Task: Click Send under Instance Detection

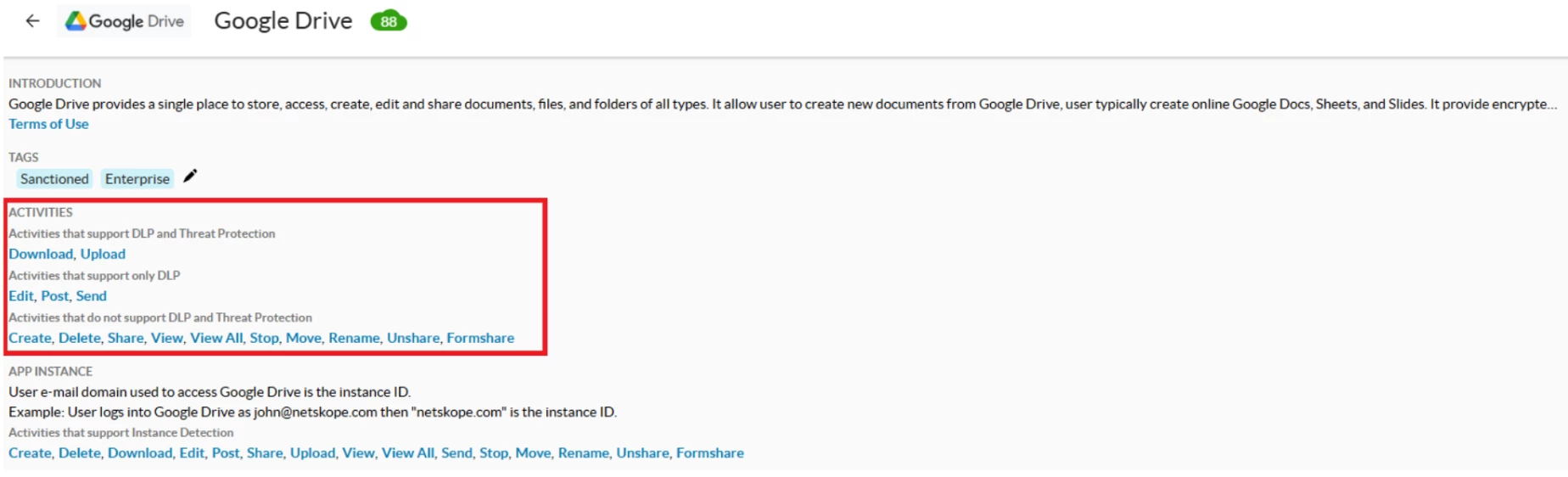Action: pos(456,453)
